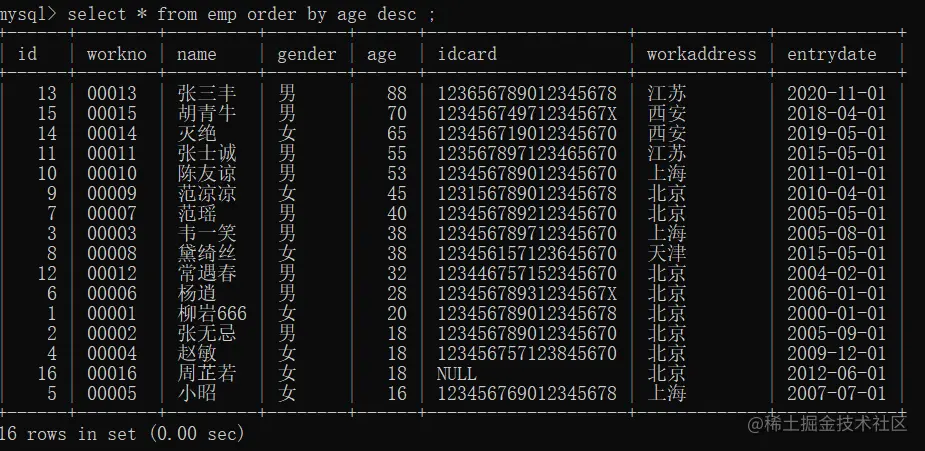Click workno 00008
The height and width of the screenshot is (451, 925).
112,254
